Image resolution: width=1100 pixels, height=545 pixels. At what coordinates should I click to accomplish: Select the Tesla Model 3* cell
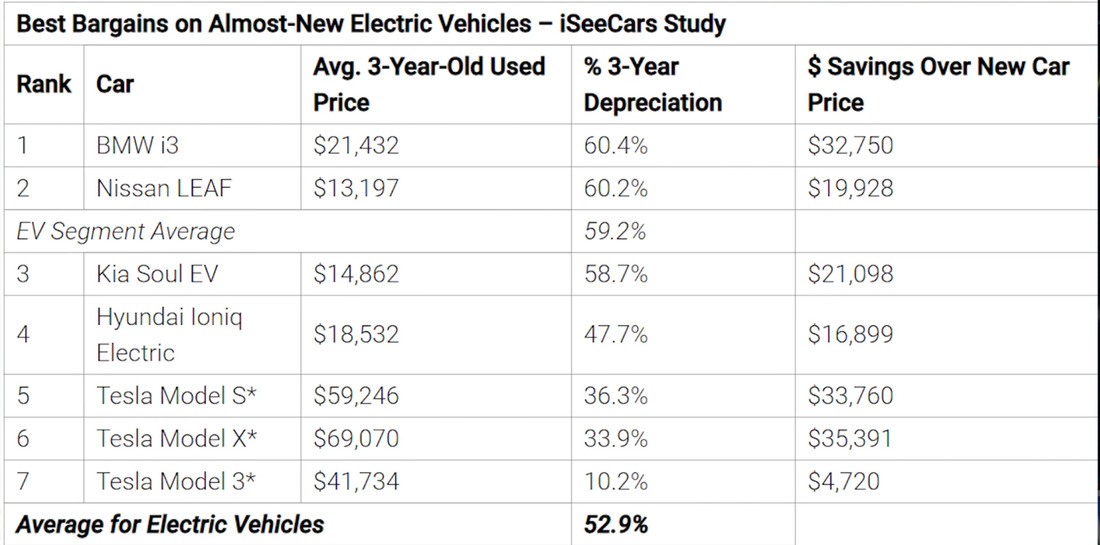click(x=177, y=481)
